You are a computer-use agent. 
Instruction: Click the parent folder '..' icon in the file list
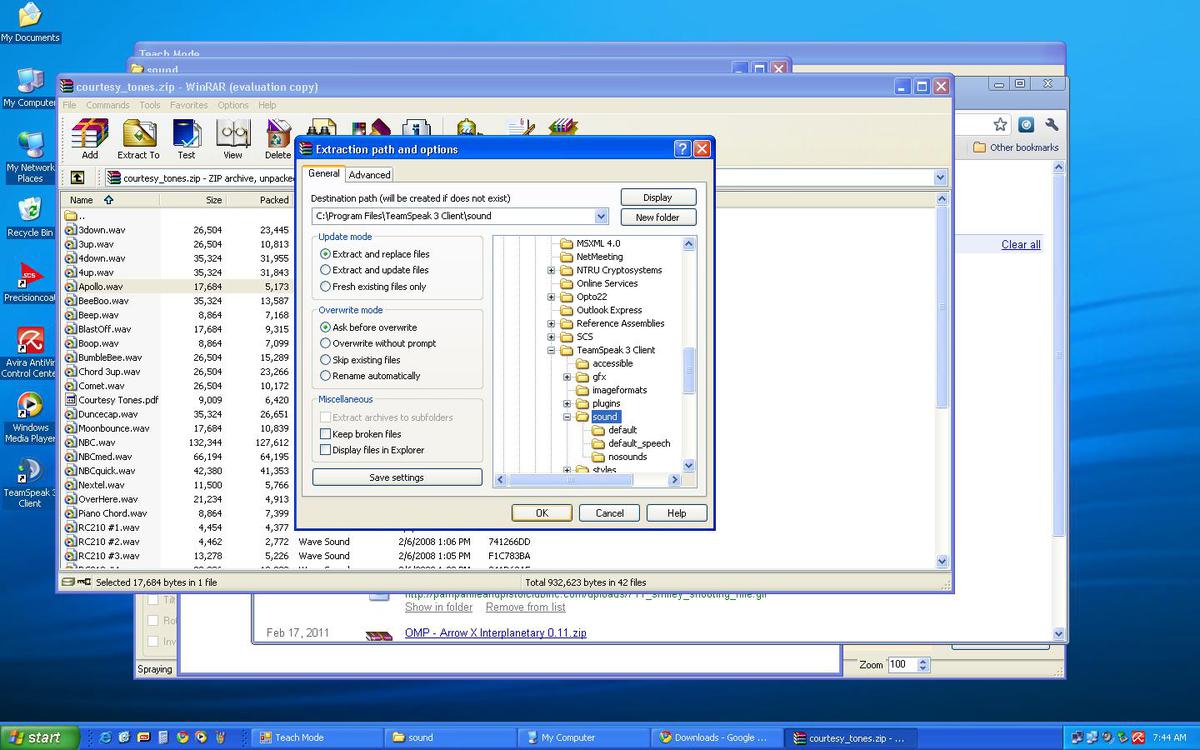[70, 215]
